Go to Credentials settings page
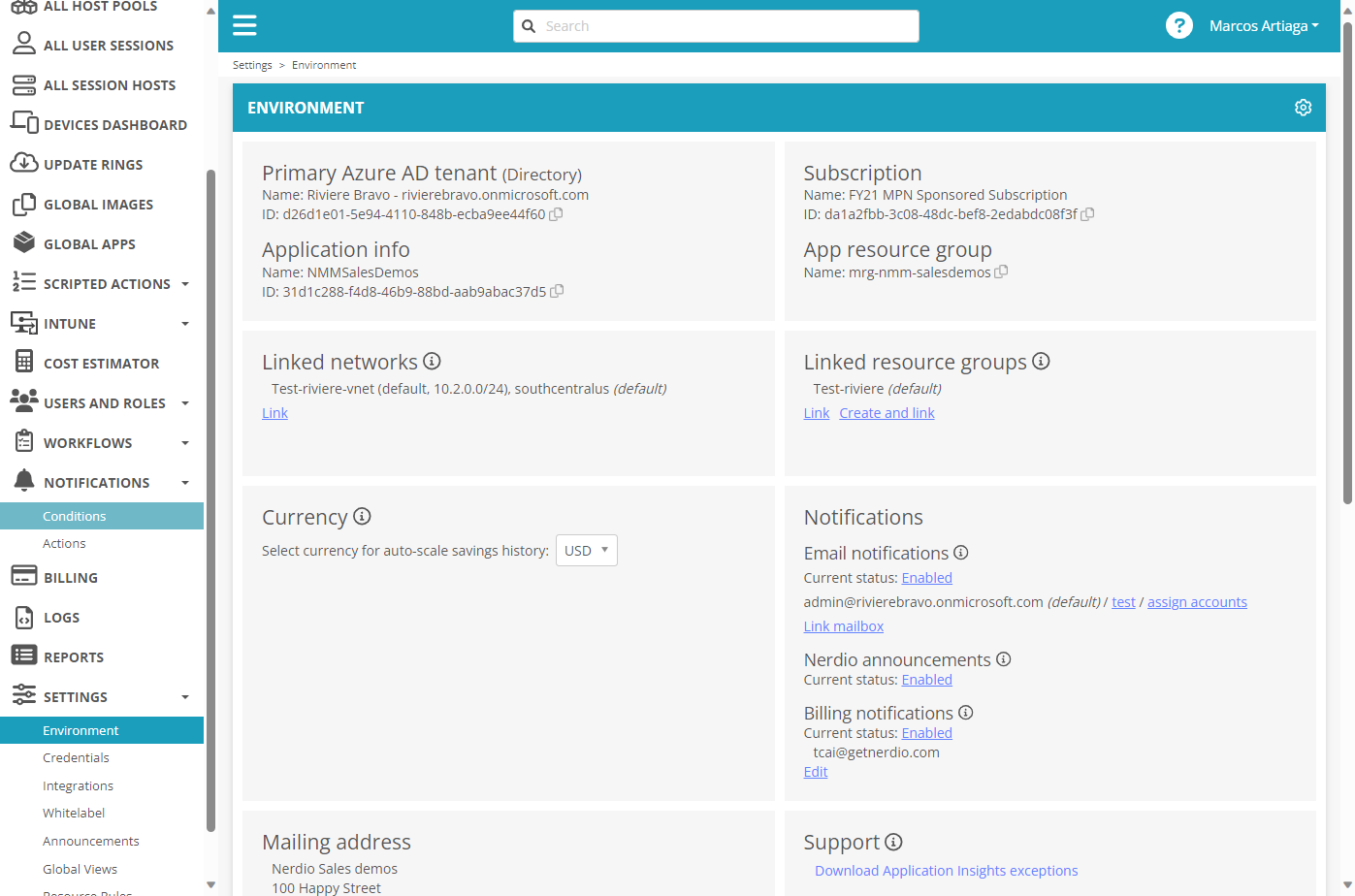This screenshot has height=896, width=1355. click(76, 758)
